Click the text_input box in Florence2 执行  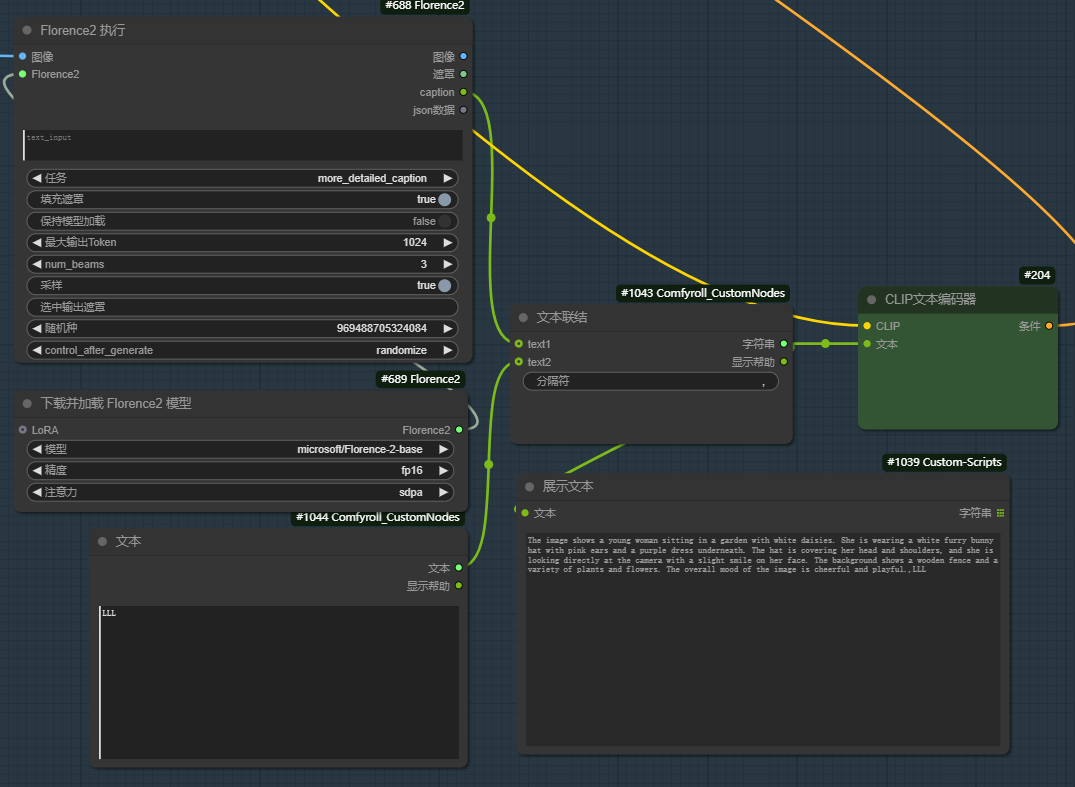[242, 146]
